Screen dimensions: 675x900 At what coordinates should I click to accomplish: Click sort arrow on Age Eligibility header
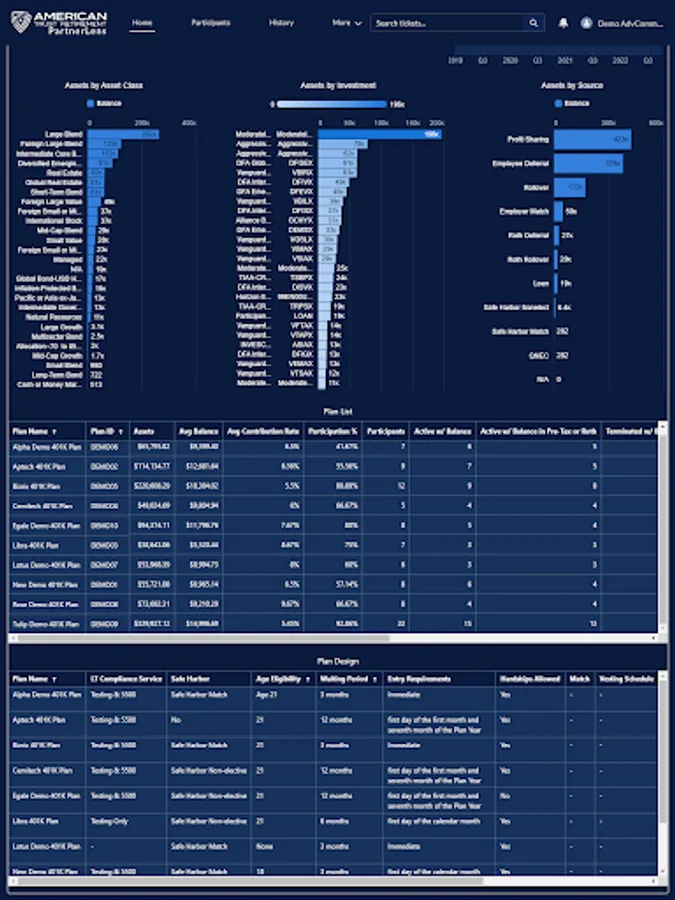click(x=308, y=680)
